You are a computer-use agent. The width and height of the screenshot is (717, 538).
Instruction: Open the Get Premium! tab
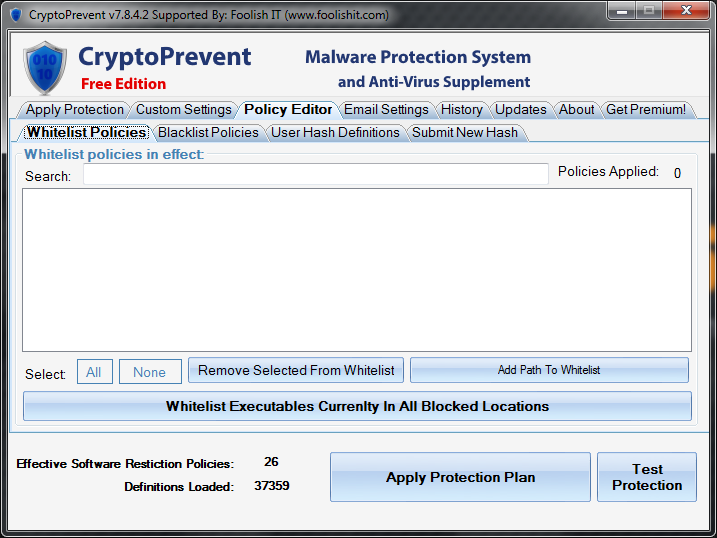click(x=646, y=110)
